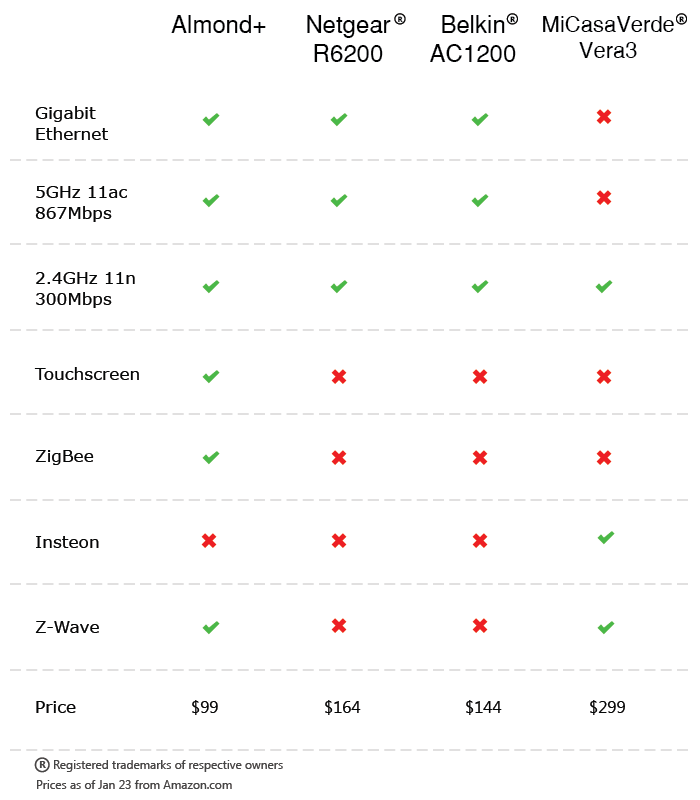The height and width of the screenshot is (800, 700).
Task: Click the MiCasaVerde $299 price
Action: 607,708
